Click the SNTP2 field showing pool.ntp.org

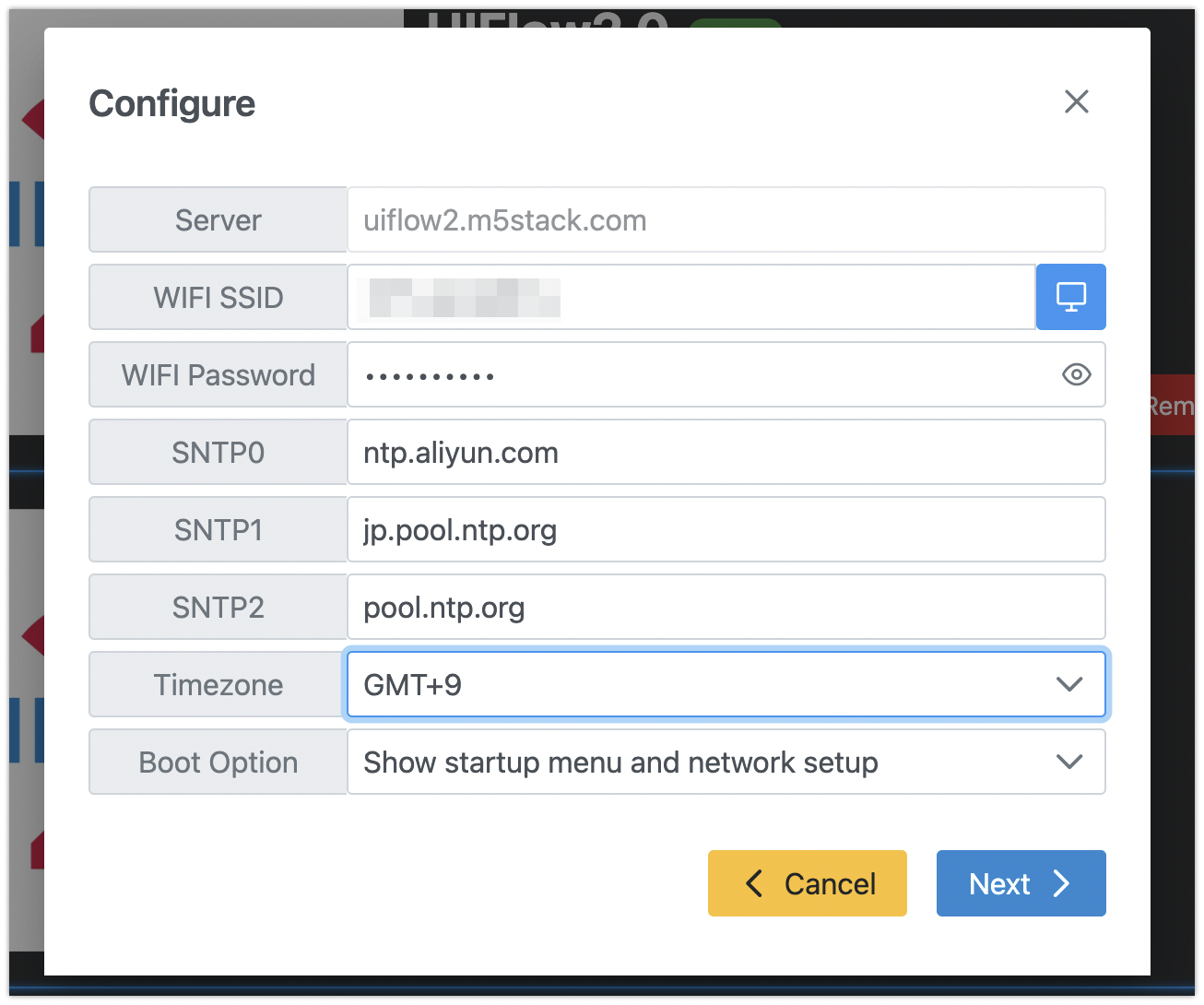(x=726, y=607)
